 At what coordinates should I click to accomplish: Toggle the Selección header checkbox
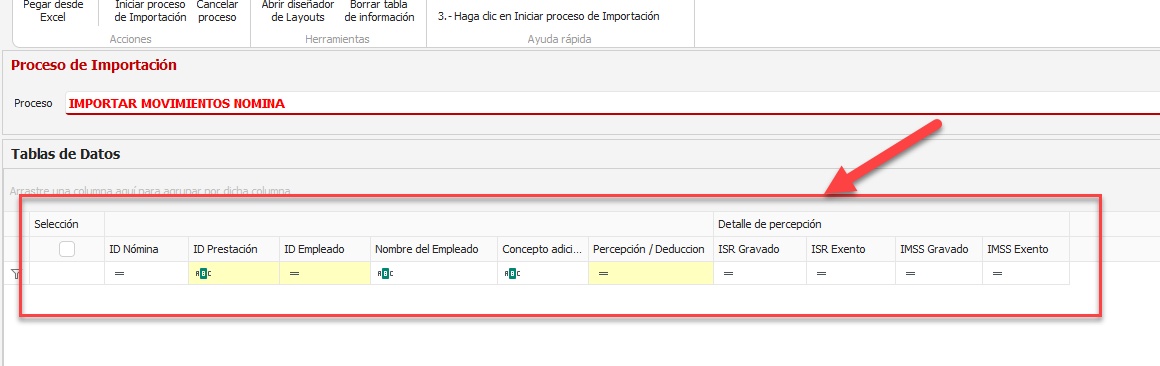(x=67, y=250)
